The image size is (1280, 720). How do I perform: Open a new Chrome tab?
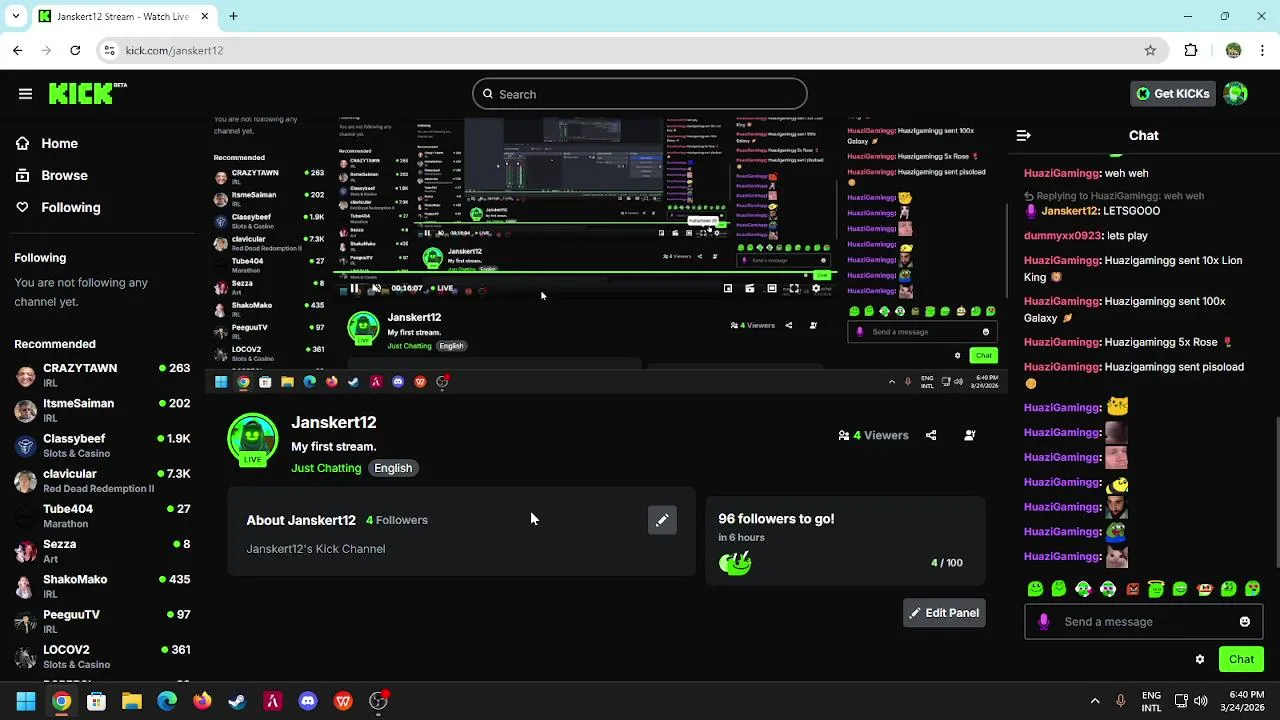(233, 16)
